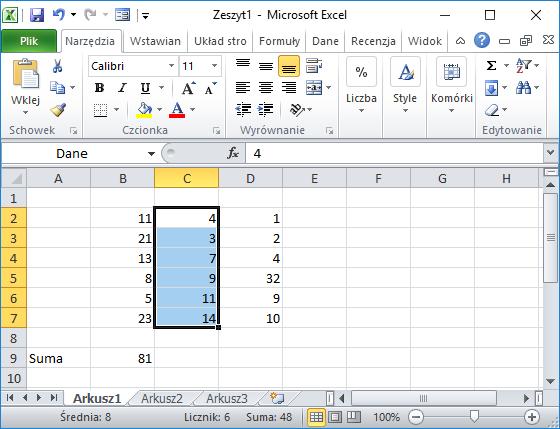Image resolution: width=560 pixels, height=429 pixels.
Task: Open Excel Help question mark
Action: click(482, 40)
